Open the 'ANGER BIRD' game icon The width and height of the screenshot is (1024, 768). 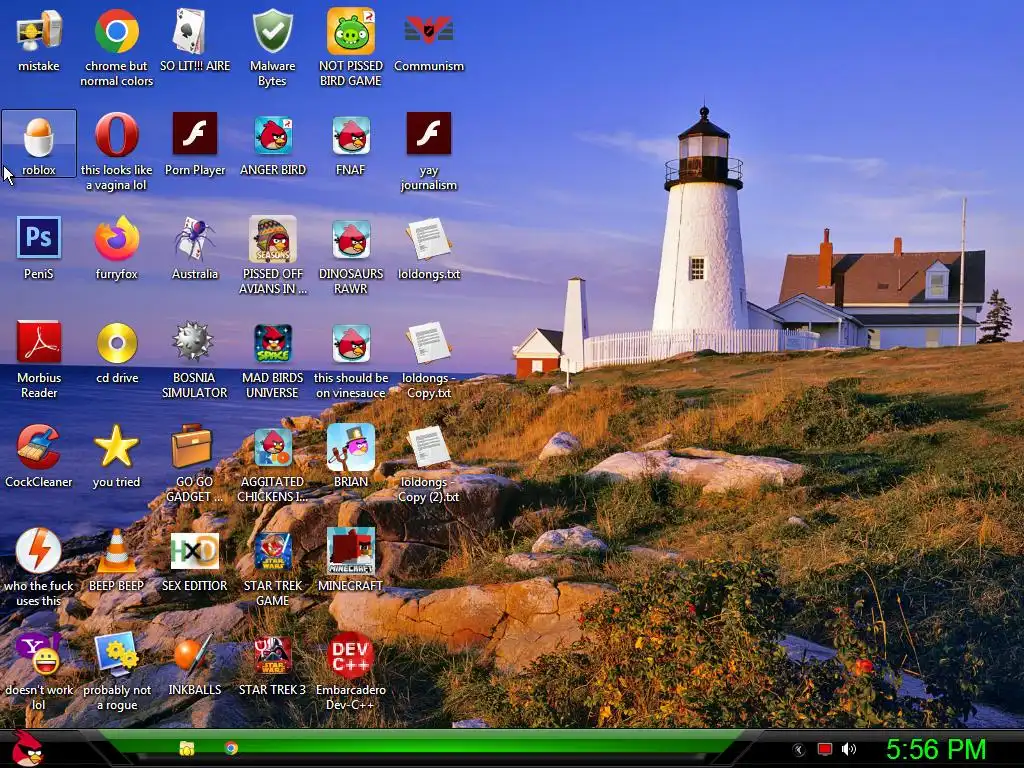(x=273, y=135)
